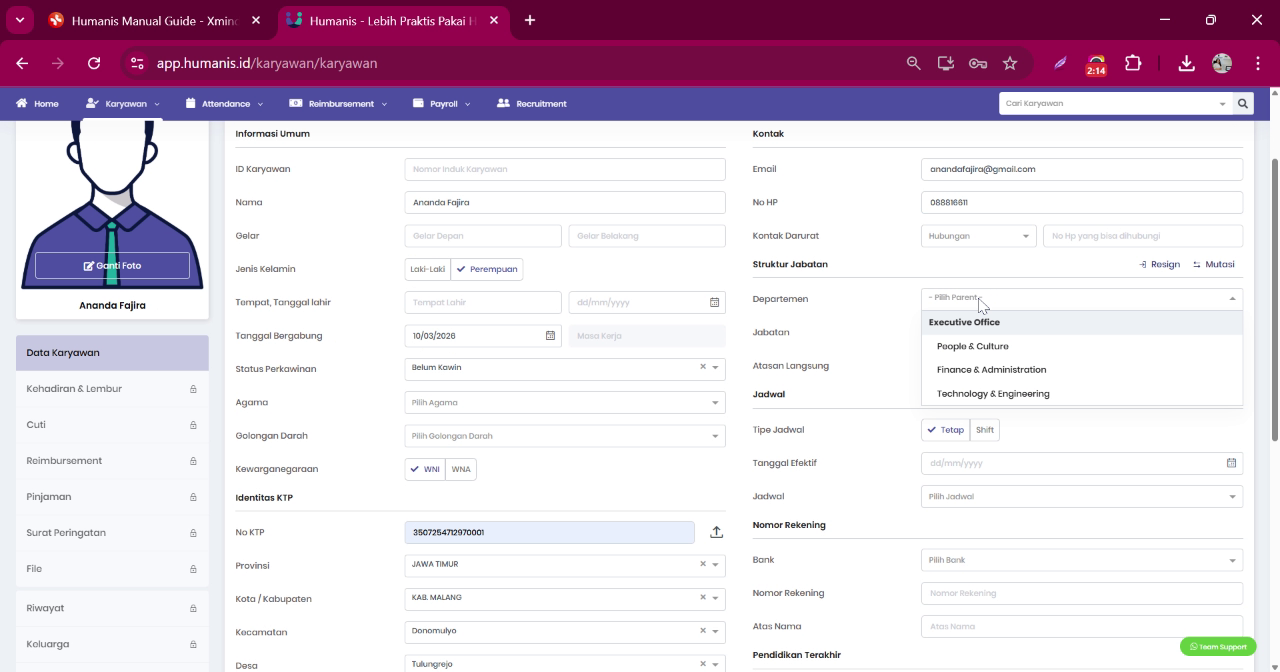Open Chrome downloads icon

pos(1186,63)
